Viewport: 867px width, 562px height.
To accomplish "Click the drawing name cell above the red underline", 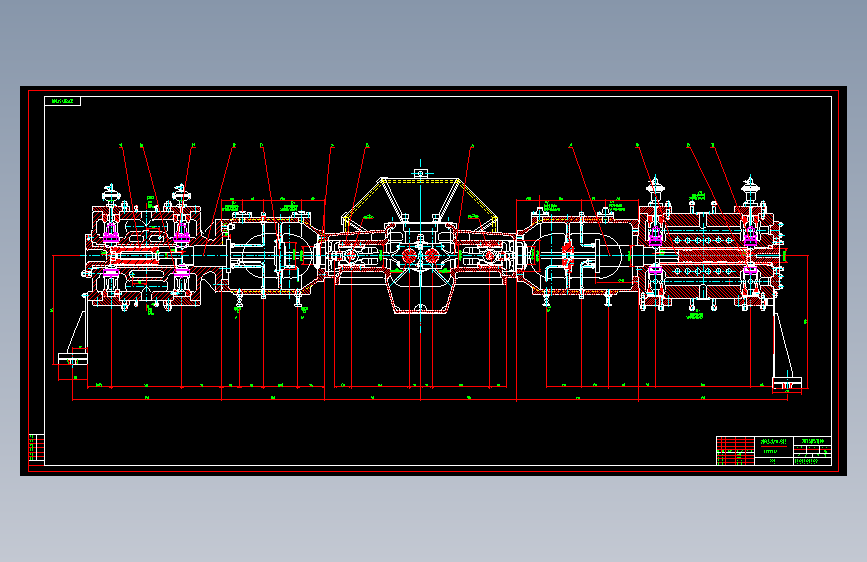I will click(774, 441).
